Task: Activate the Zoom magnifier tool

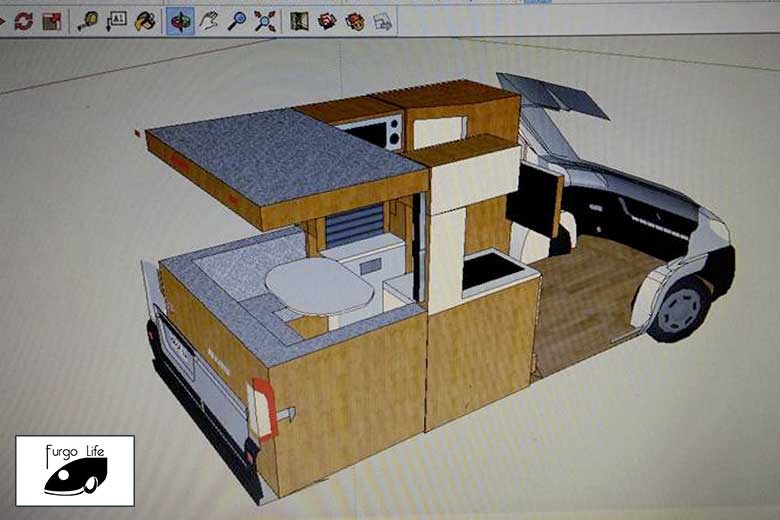Action: (x=237, y=21)
